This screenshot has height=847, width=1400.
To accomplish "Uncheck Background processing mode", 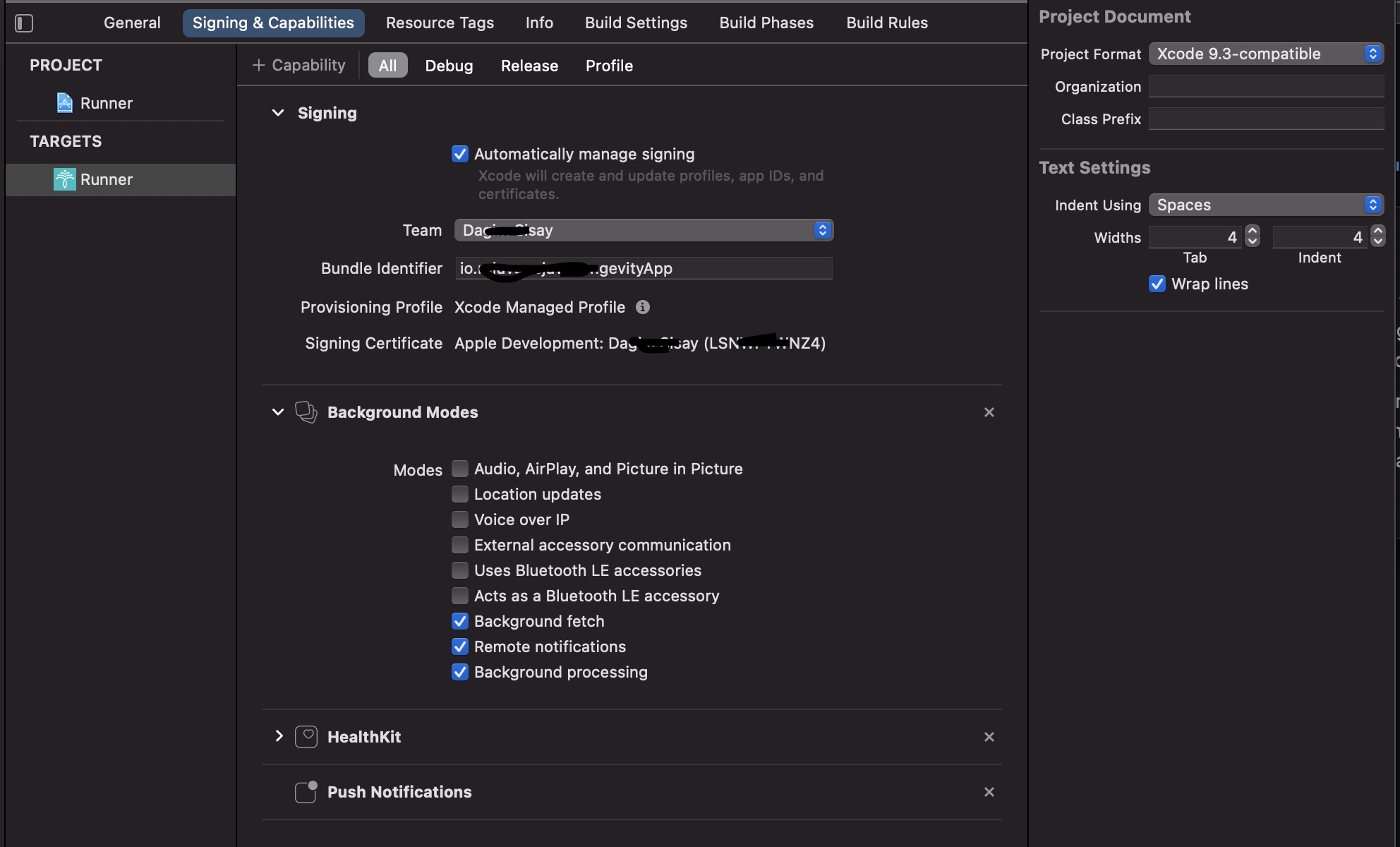I will click(460, 672).
